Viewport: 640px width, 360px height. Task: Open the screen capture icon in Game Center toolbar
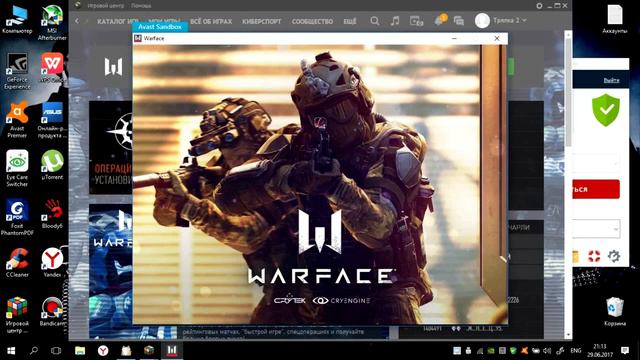pyautogui.click(x=416, y=21)
